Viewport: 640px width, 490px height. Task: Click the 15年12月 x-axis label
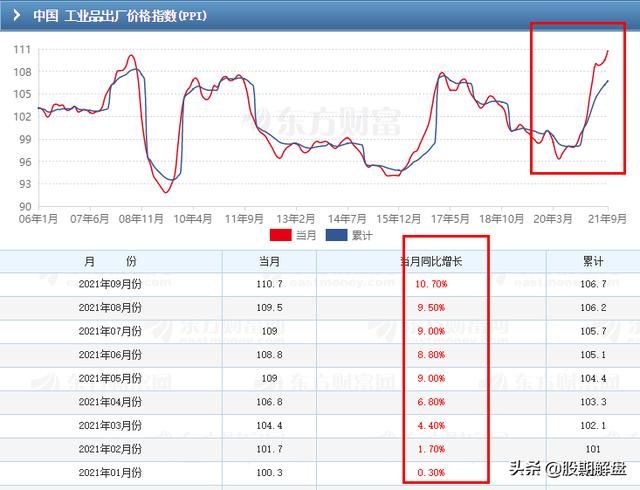pos(397,217)
